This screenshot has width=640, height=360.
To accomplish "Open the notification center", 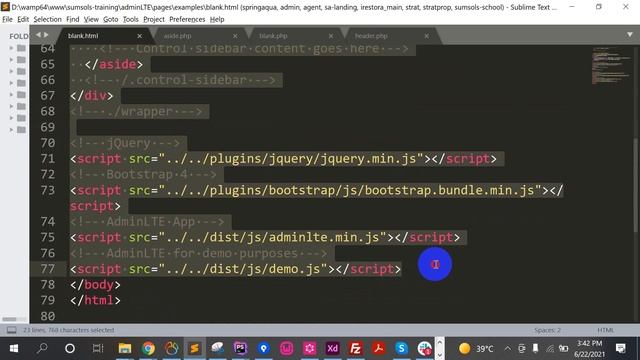I will click(621, 348).
